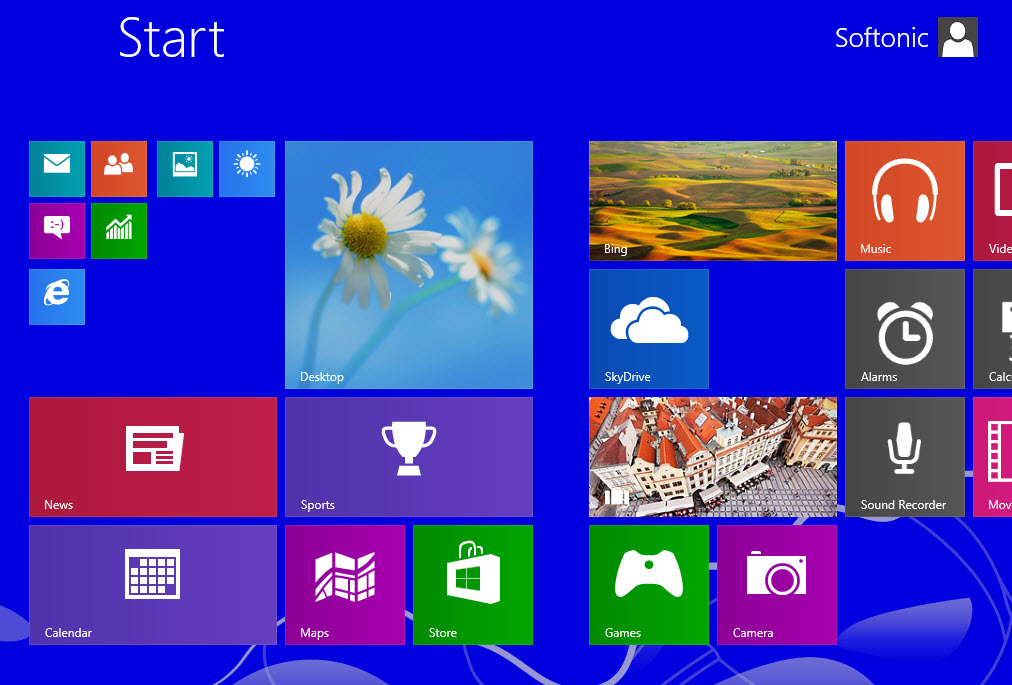Open the Bing landscape tile
Image resolution: width=1012 pixels, height=685 pixels.
tap(713, 201)
